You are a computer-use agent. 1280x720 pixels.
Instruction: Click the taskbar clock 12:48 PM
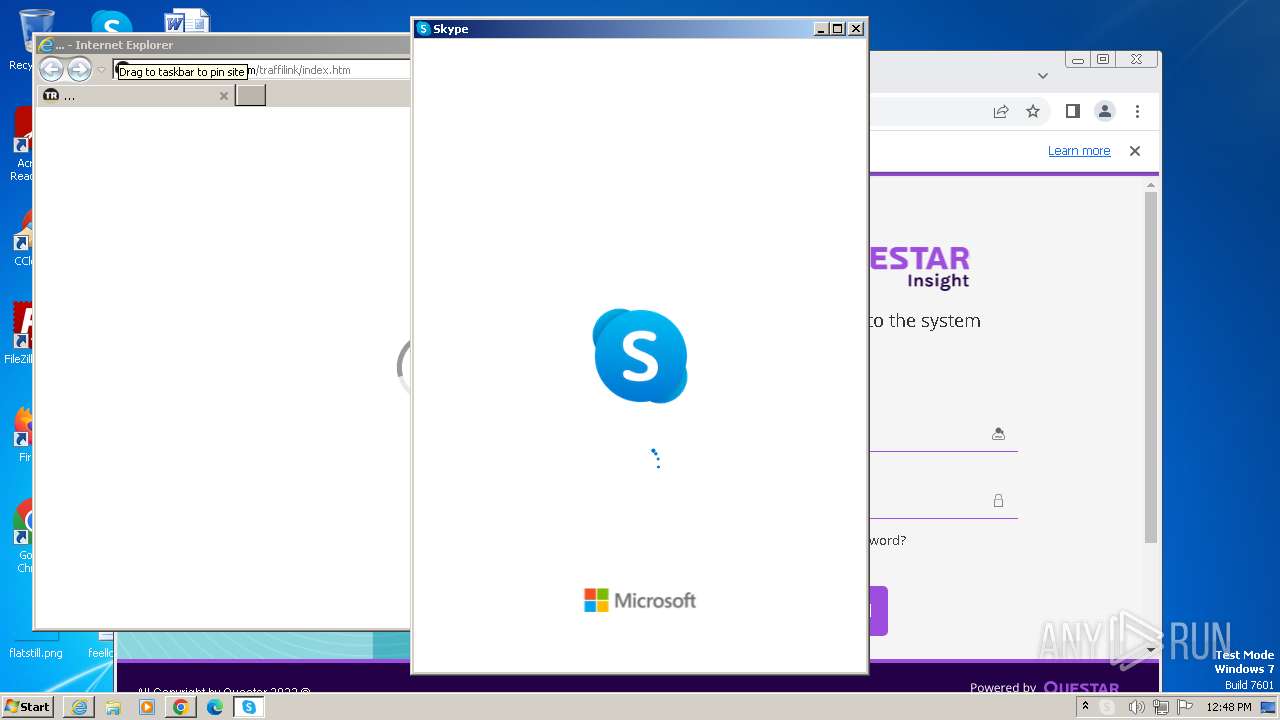pos(1229,707)
